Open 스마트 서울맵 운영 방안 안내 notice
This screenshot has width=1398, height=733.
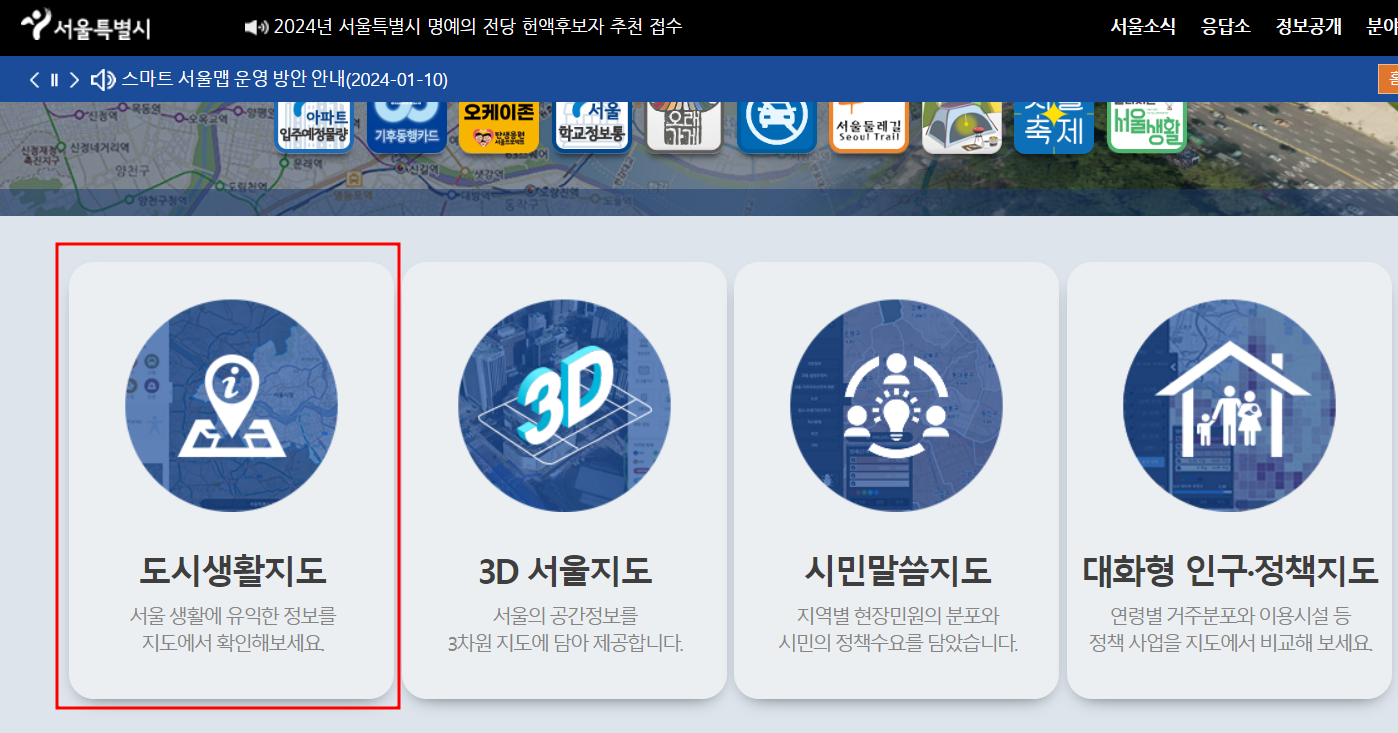[x=285, y=79]
